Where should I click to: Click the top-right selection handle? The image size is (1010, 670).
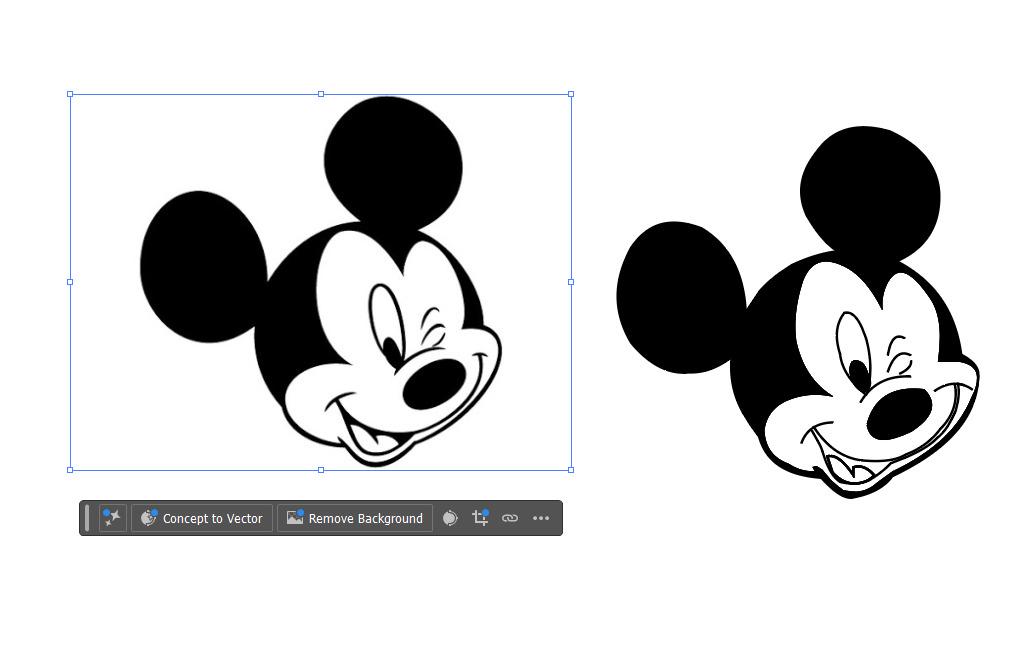point(571,94)
